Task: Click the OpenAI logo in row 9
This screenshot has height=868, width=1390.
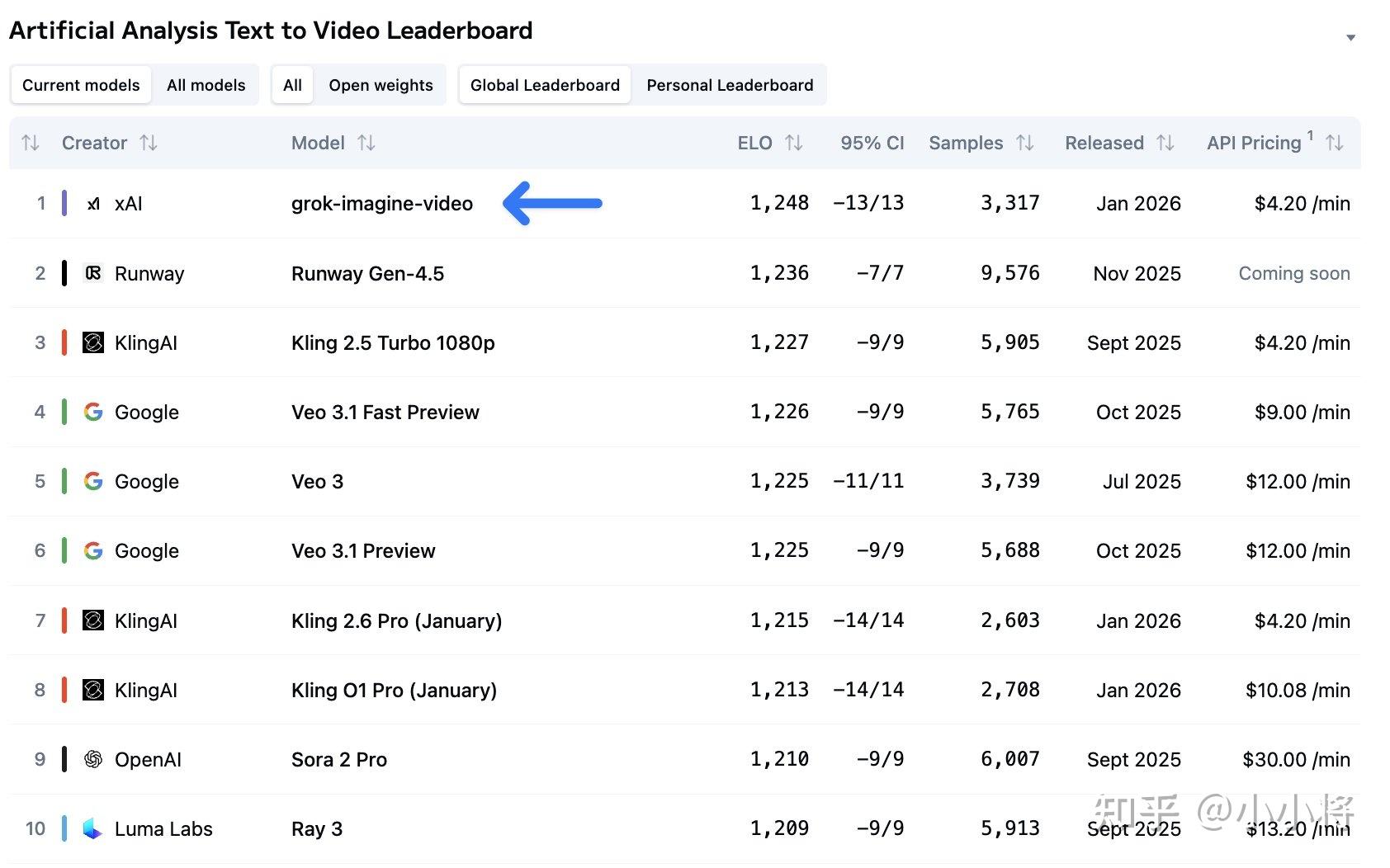Action: tap(93, 759)
